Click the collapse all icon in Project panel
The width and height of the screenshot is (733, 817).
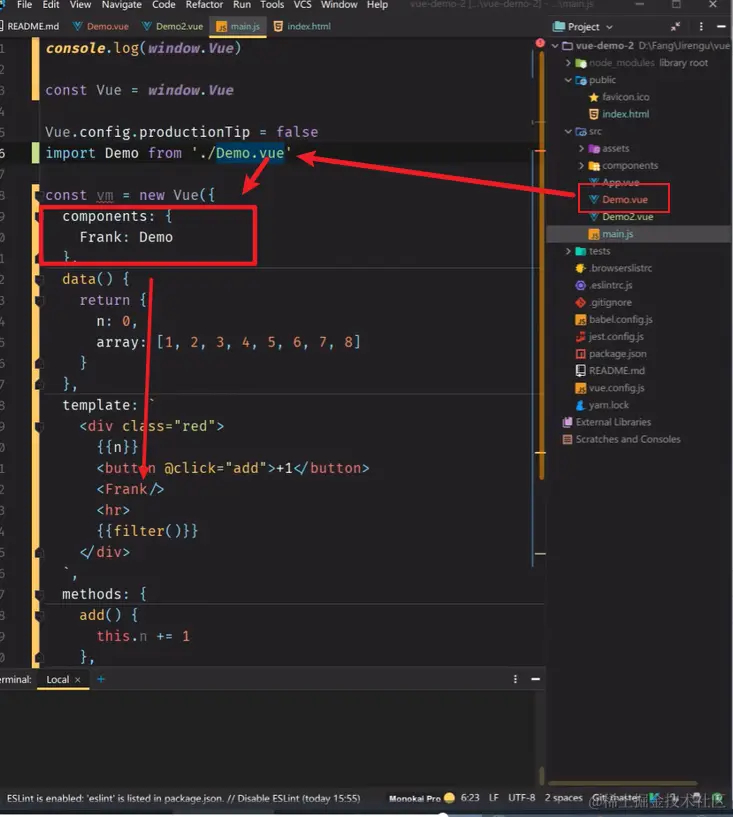[x=675, y=27]
